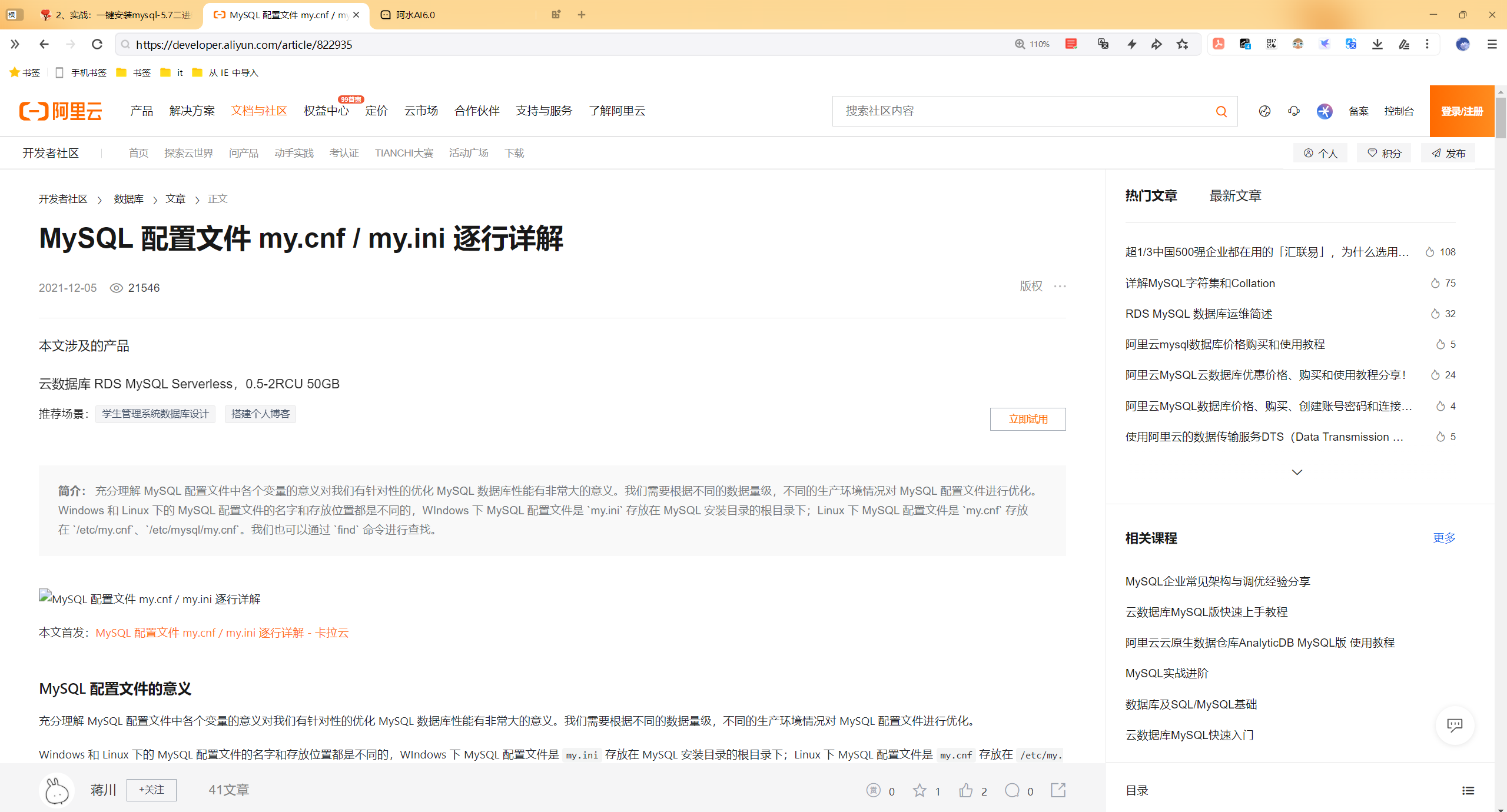Screen dimensions: 1507x812
Task: Open the 权益中心 menu item
Action: coord(326,111)
